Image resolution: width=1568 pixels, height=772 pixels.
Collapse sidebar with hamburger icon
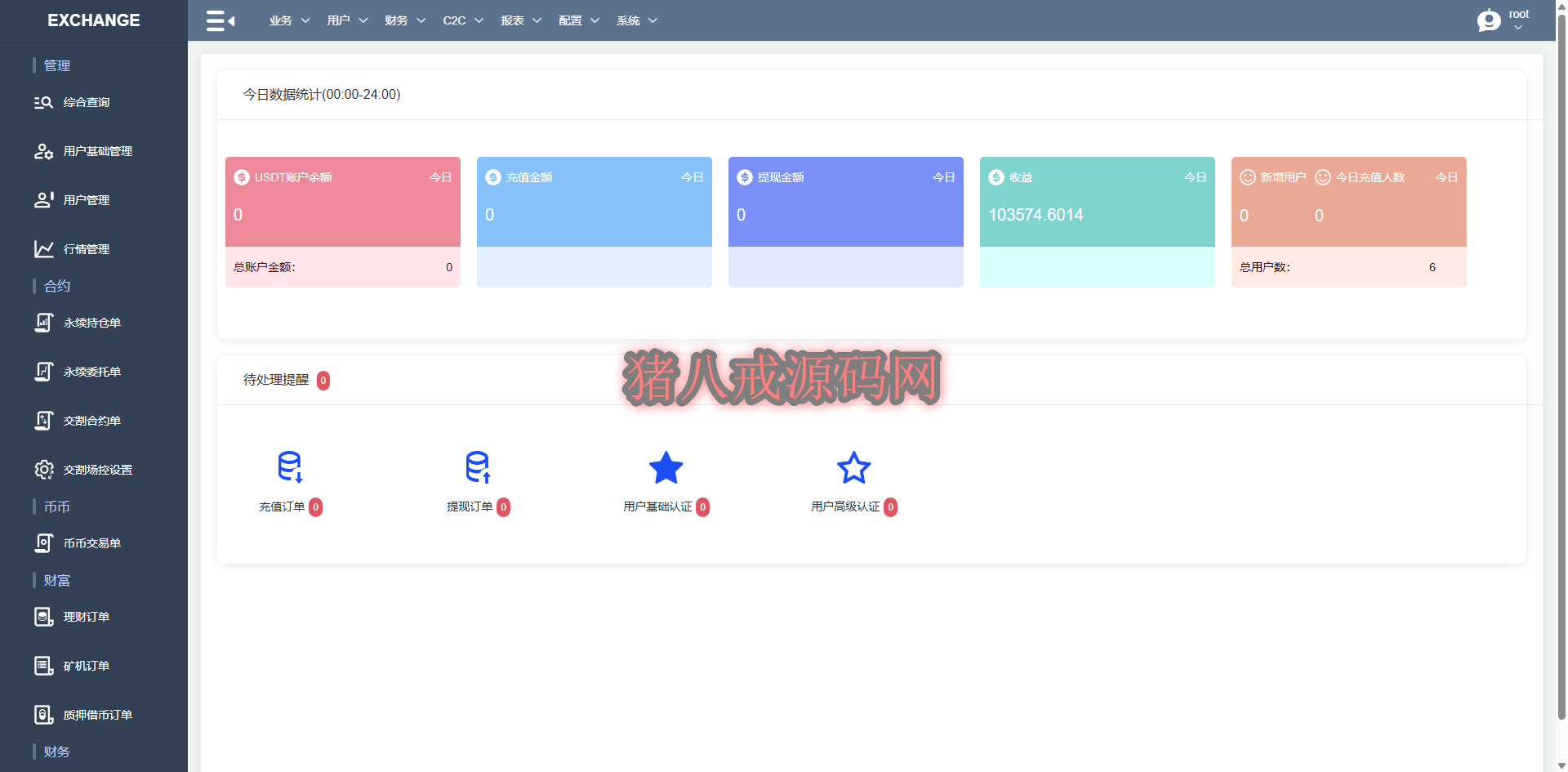pyautogui.click(x=220, y=20)
